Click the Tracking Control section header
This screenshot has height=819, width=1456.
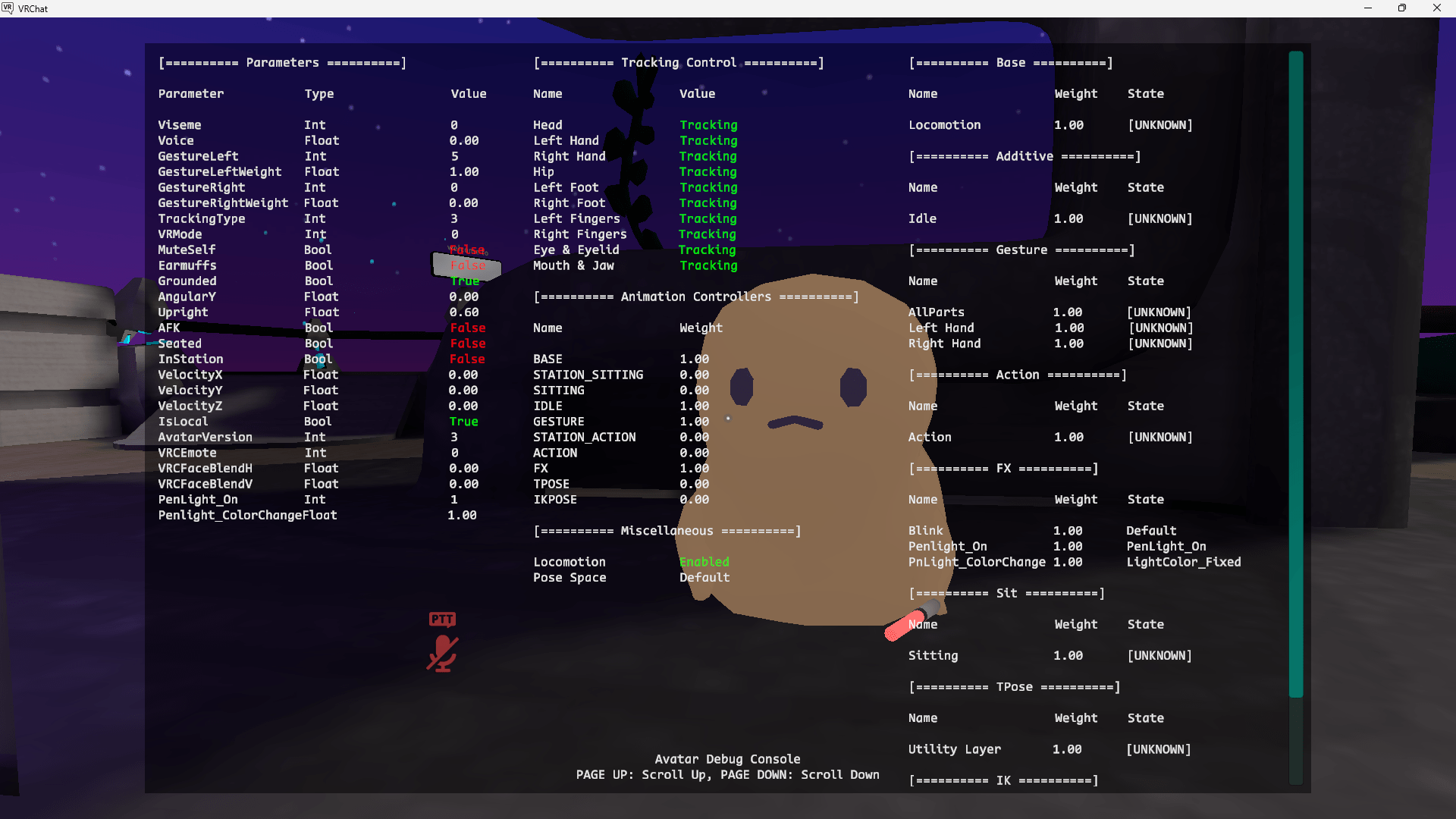[x=678, y=63]
